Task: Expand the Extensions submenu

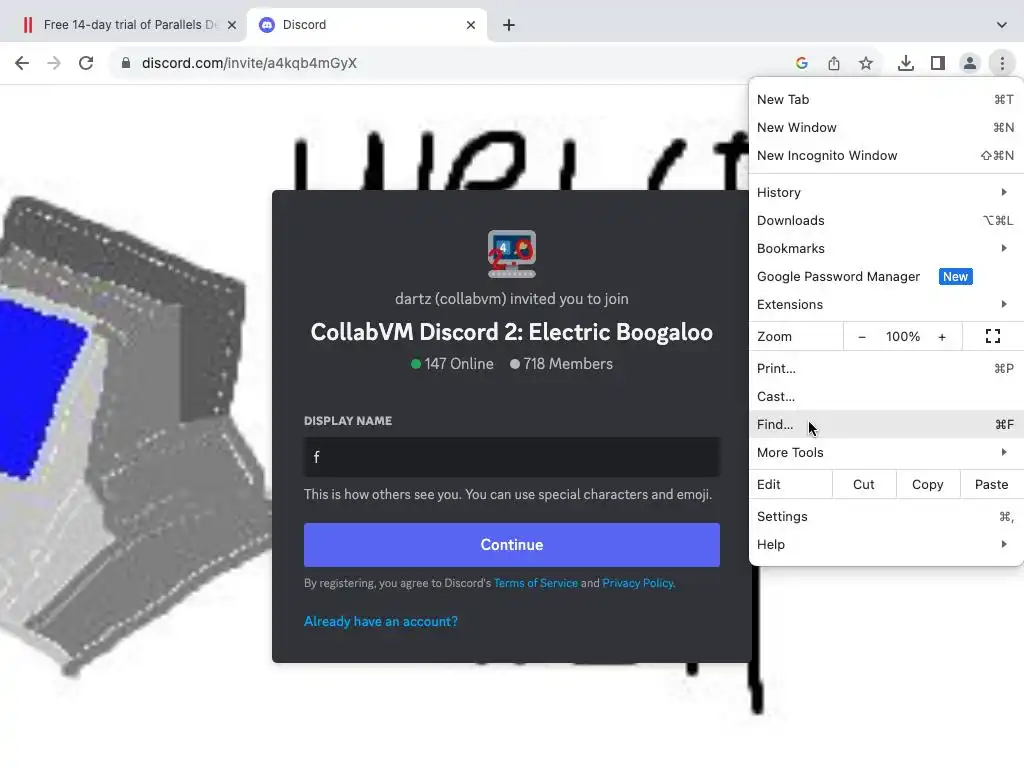Action: 886,304
